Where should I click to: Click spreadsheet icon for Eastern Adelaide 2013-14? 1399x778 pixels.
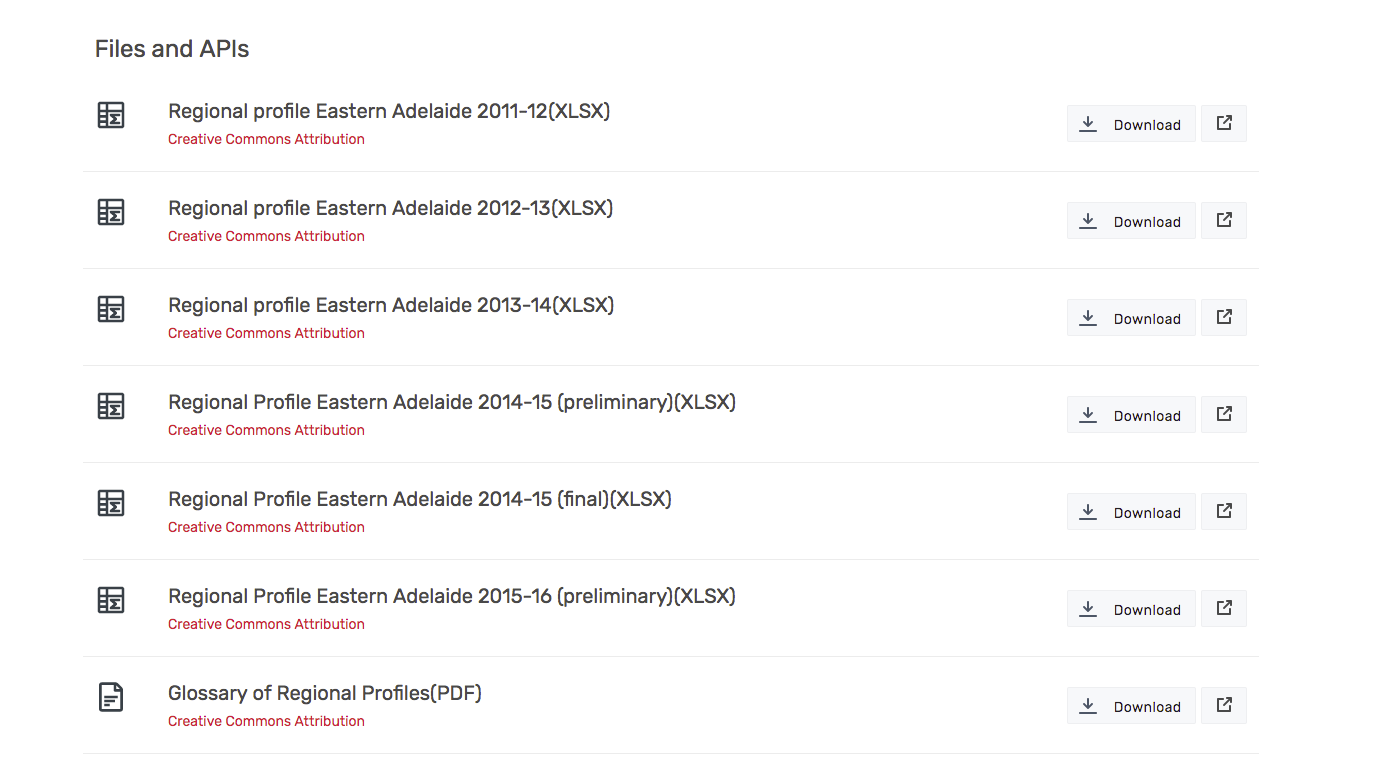click(111, 309)
